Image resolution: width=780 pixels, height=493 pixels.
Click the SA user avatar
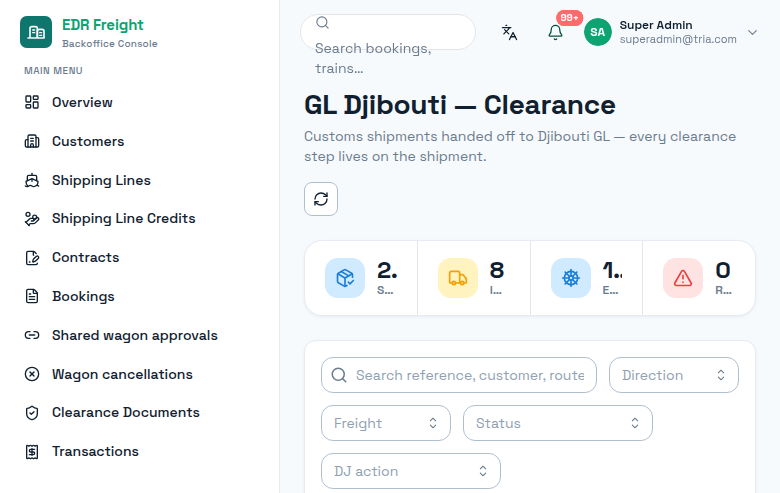tap(597, 32)
